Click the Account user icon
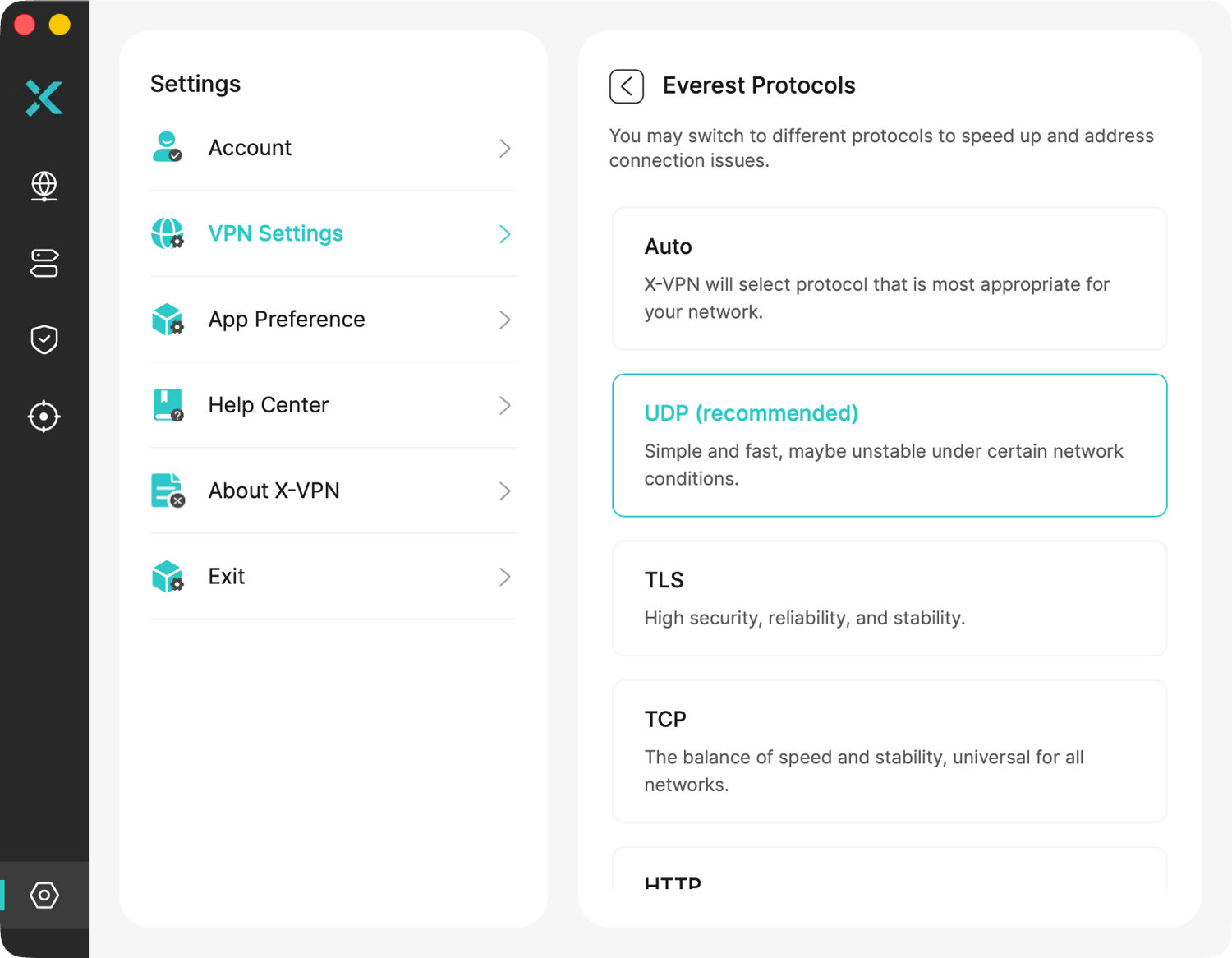The width and height of the screenshot is (1232, 958). point(168,147)
